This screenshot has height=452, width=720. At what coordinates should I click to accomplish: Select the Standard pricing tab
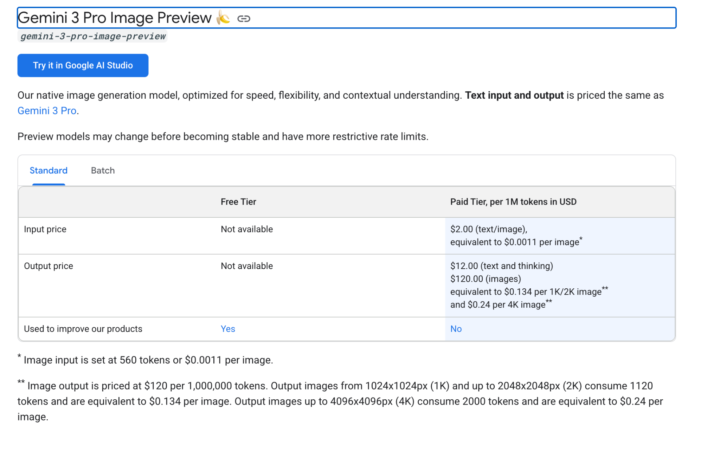[48, 170]
